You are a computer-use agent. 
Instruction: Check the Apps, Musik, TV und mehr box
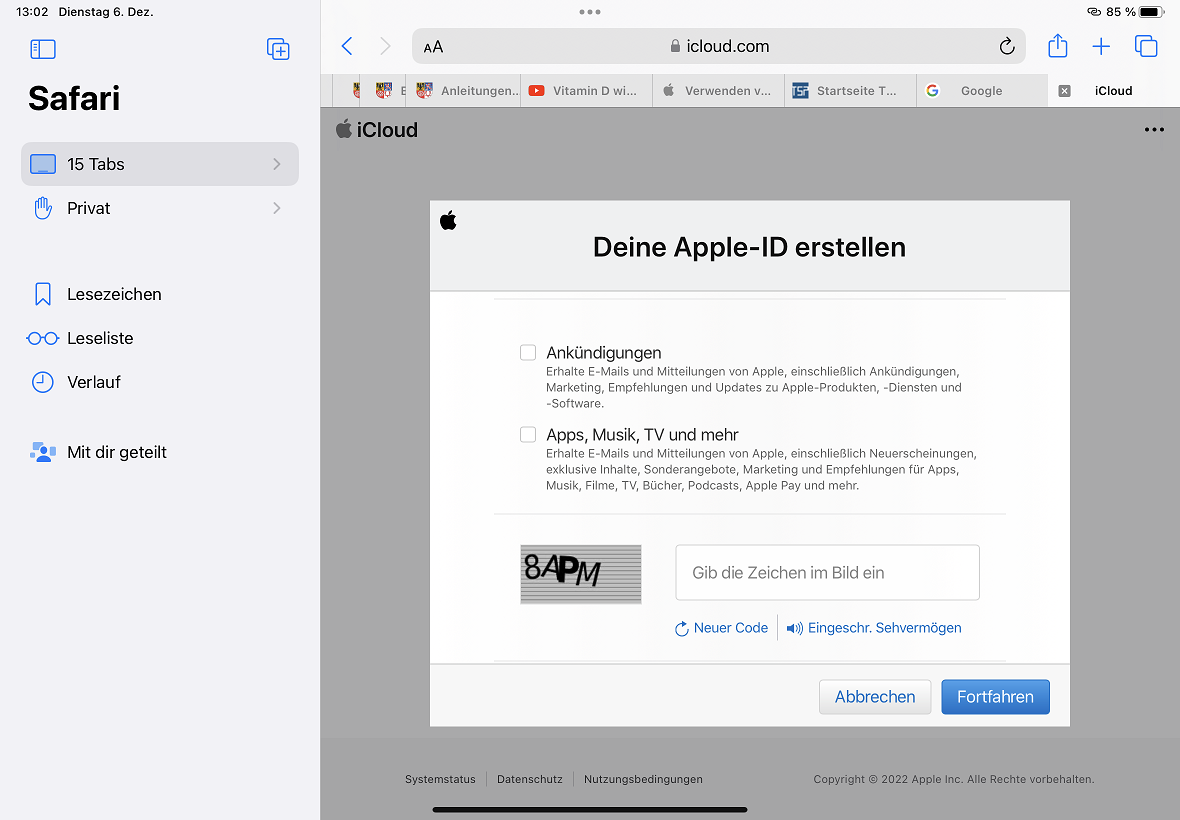(528, 435)
